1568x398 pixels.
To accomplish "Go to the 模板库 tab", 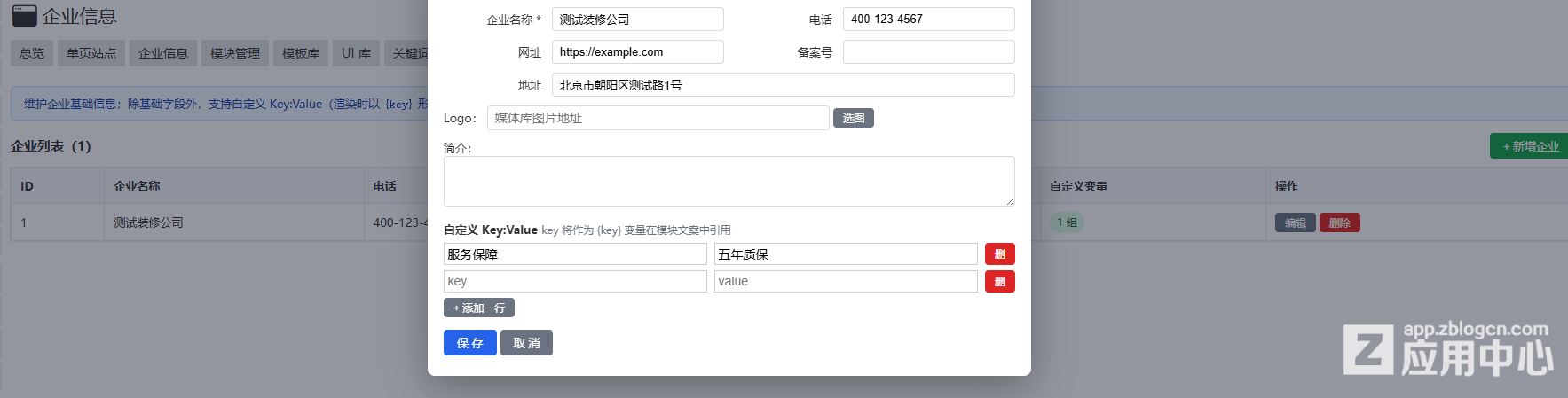I will click(301, 53).
